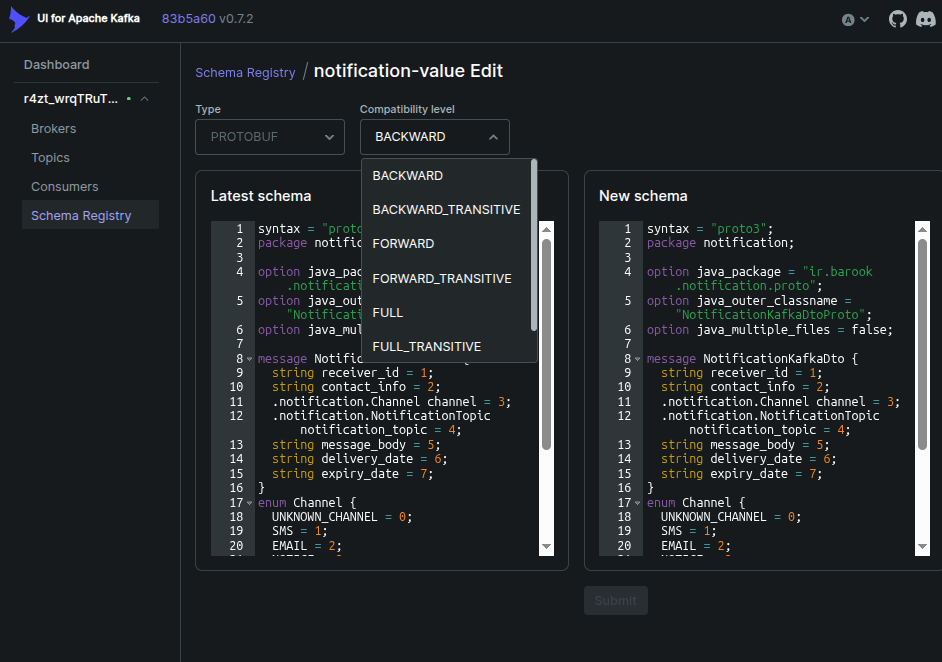
Task: Click line number 13 in New schema gutter
Action: 624,445
